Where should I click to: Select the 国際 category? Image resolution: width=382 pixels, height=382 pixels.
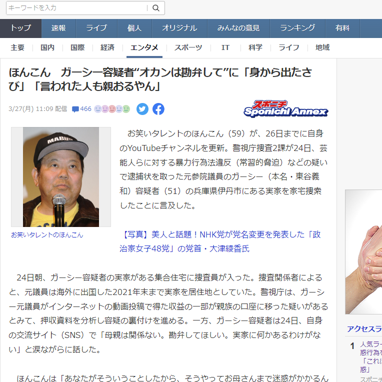pos(77,48)
